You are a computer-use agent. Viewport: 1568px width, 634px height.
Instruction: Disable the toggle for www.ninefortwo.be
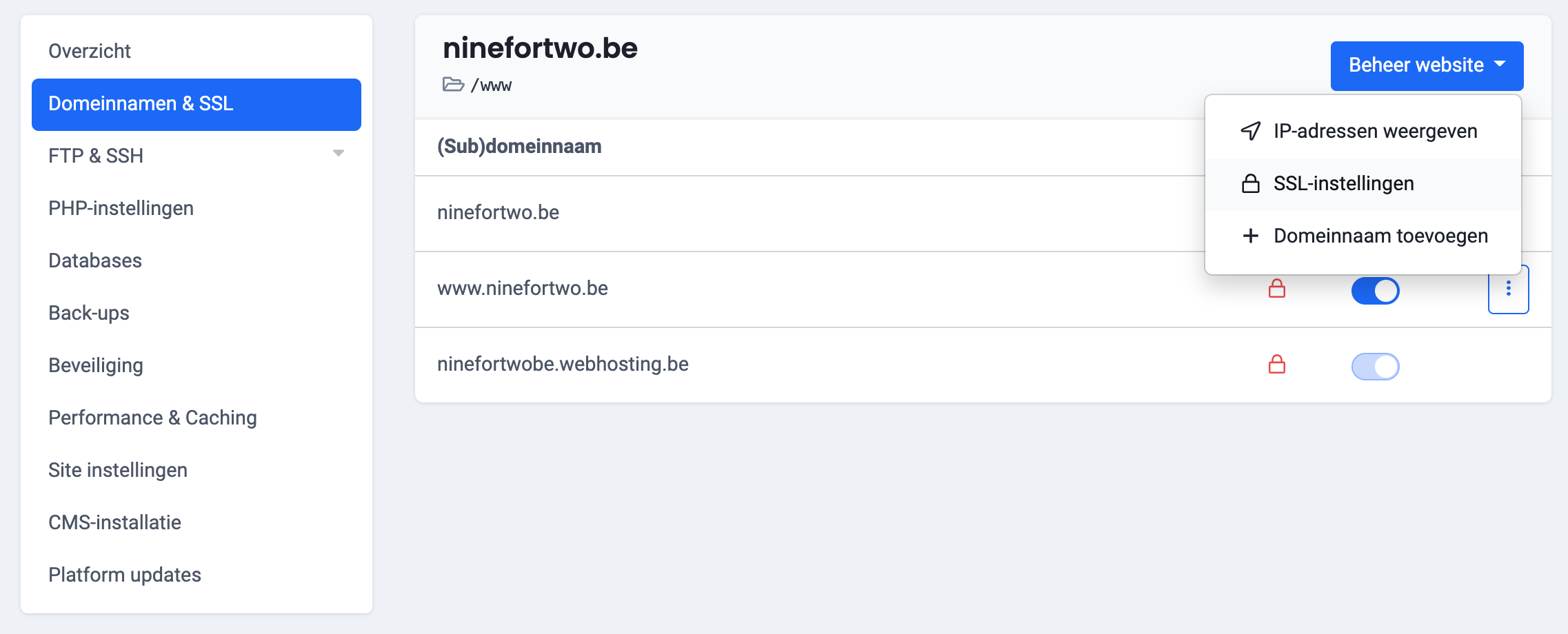[x=1376, y=290]
